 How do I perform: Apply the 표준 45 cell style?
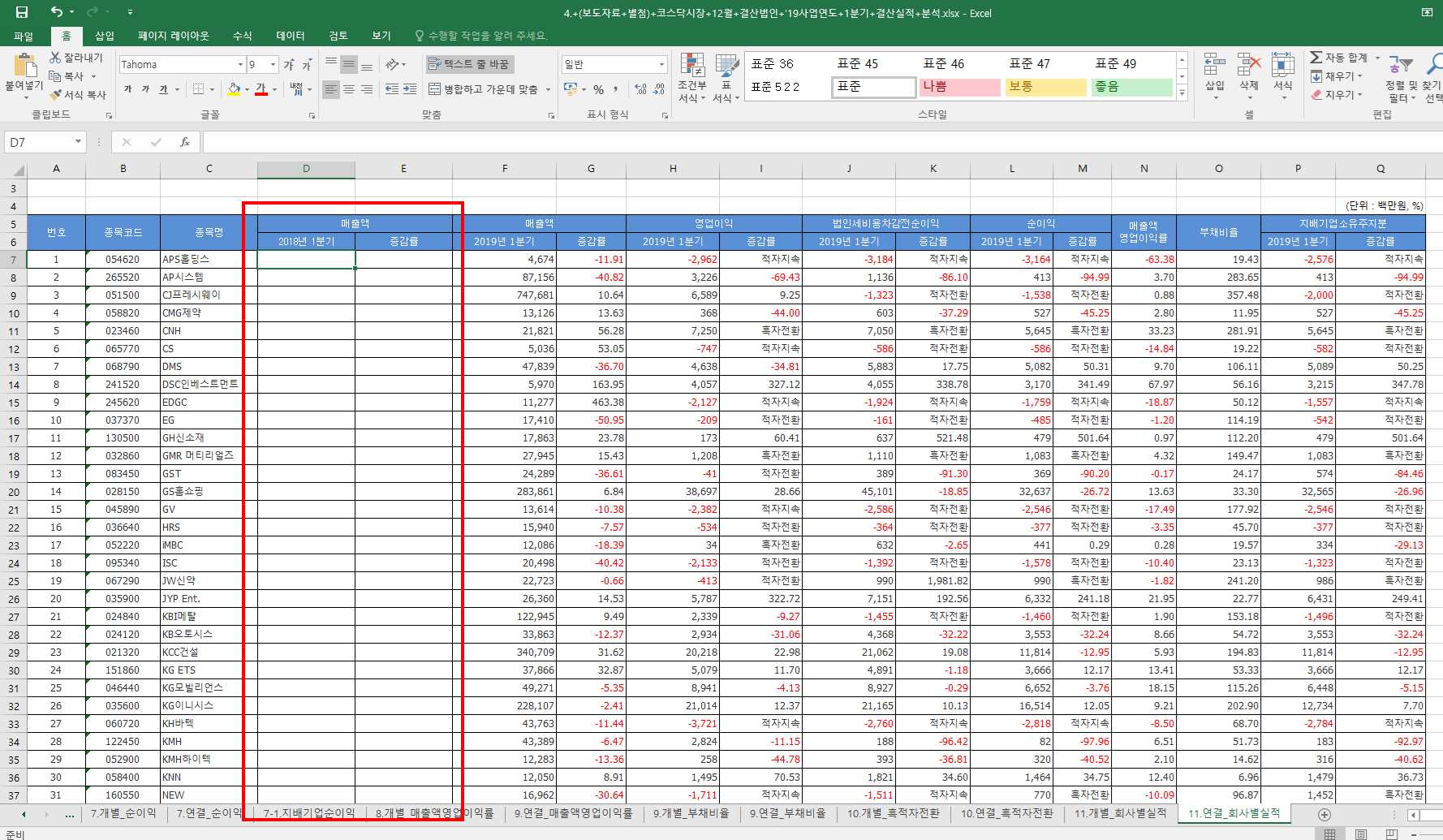tap(873, 63)
